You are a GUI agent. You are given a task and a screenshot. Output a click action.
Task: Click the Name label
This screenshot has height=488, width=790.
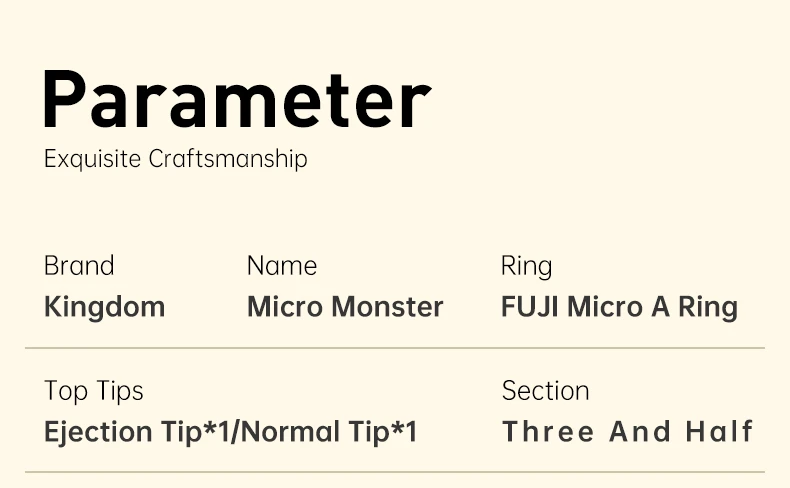282,265
